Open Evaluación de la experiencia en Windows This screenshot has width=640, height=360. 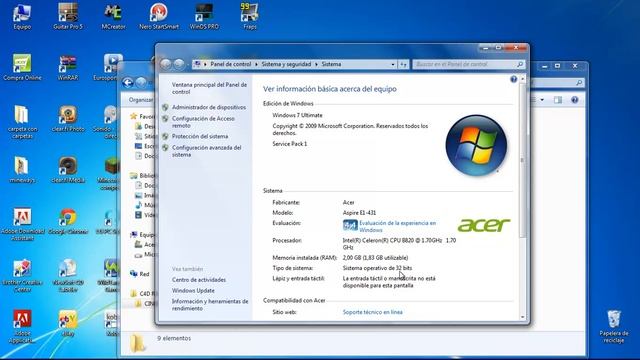pos(397,227)
